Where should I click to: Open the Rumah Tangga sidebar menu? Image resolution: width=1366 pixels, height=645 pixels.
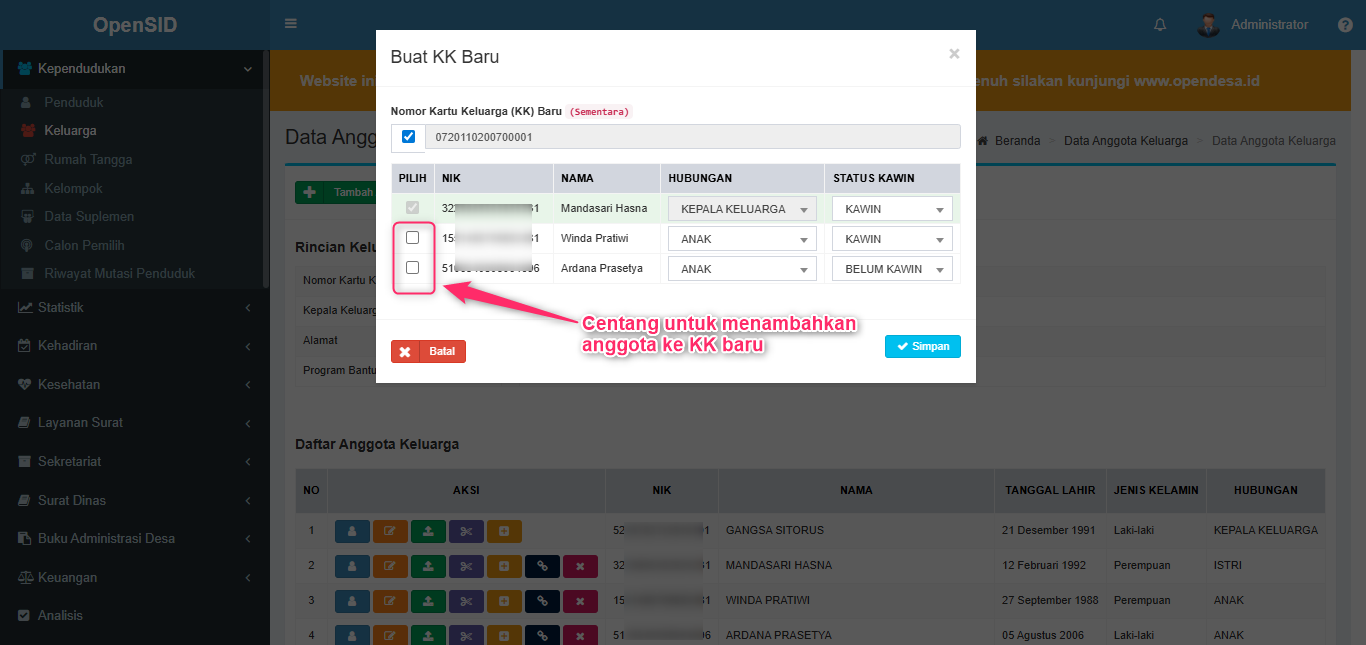pos(88,160)
